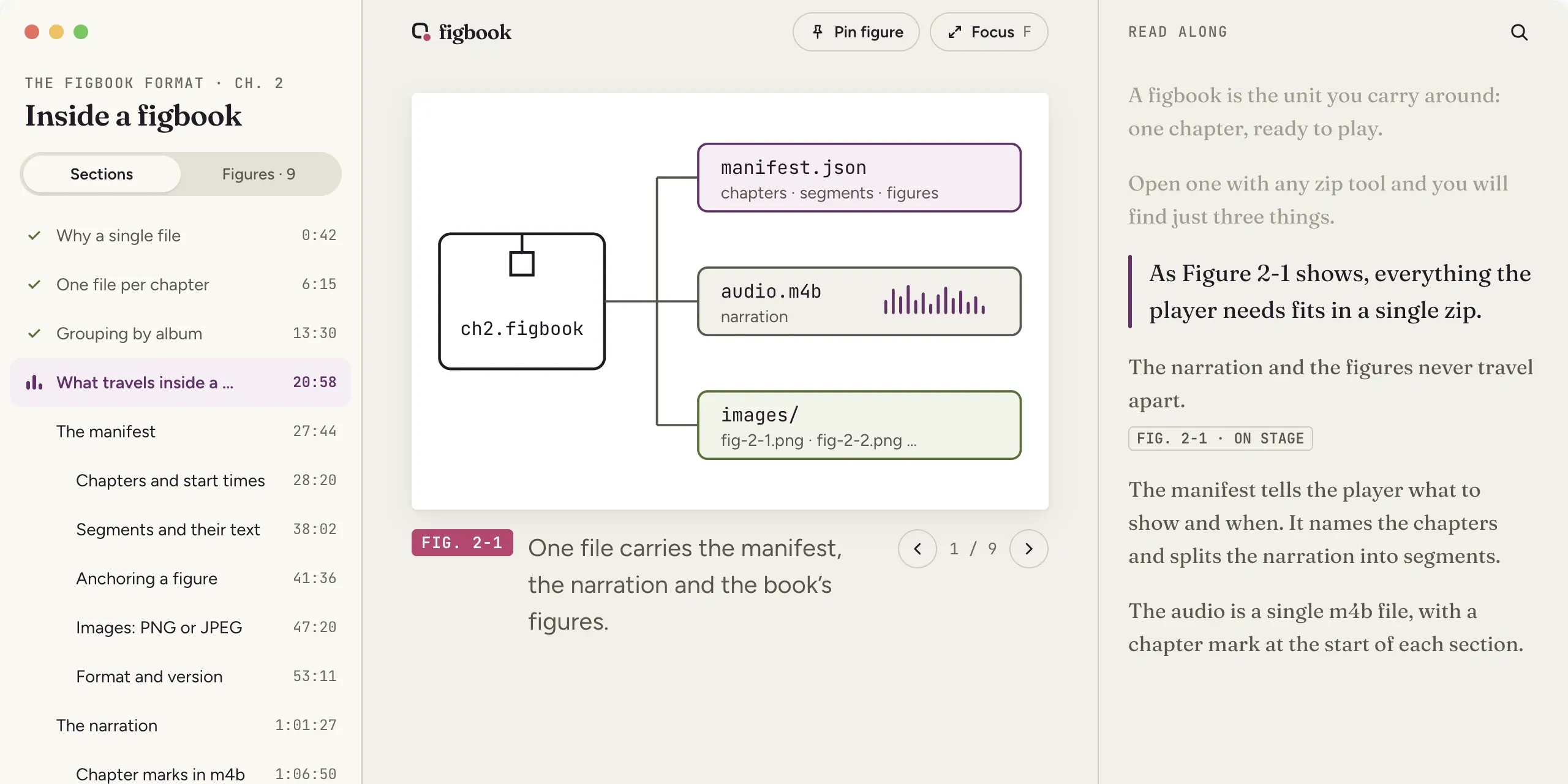Click the expand arrows icon in Focus
Screen dimensions: 1568x784
955,32
